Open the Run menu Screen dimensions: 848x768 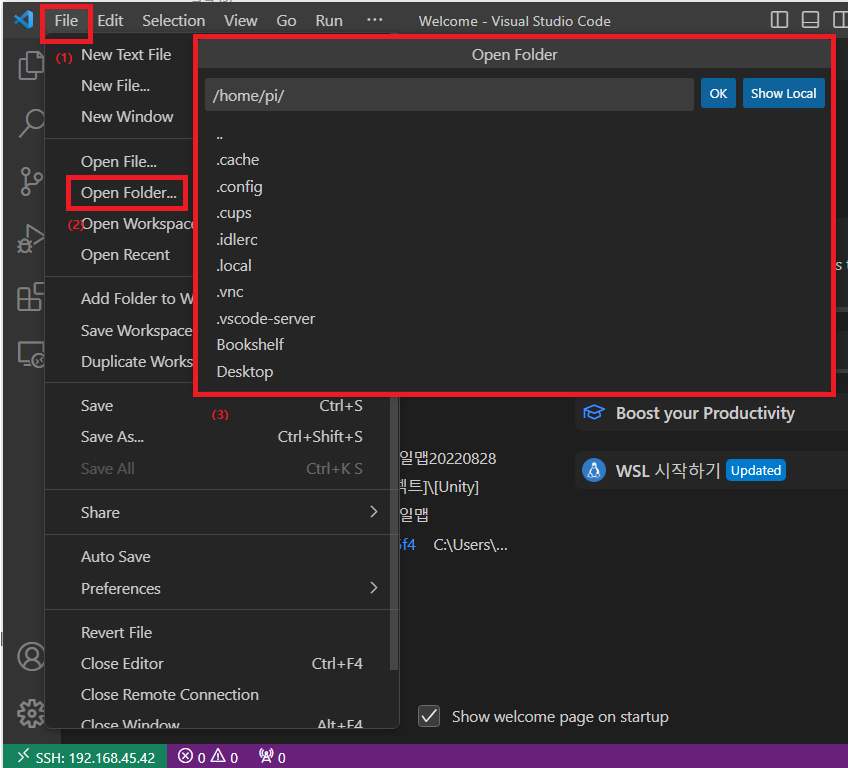click(x=329, y=21)
